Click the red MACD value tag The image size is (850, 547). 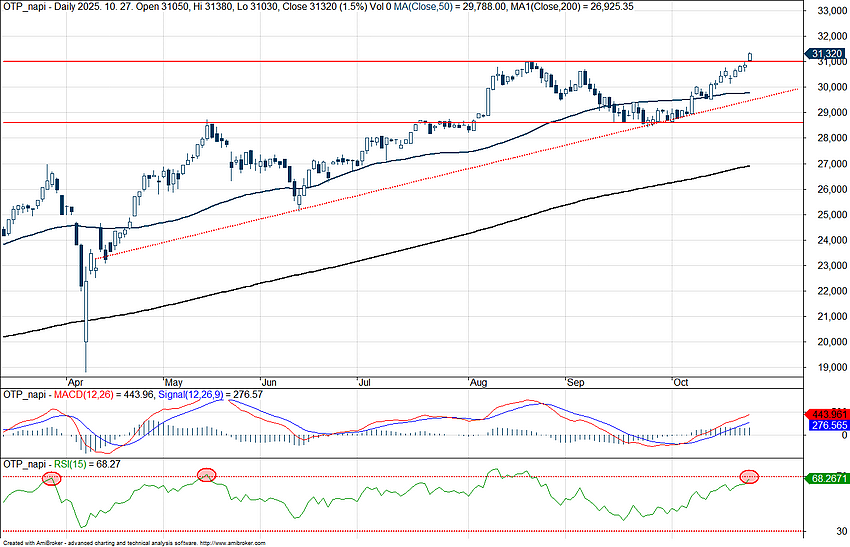tap(827, 415)
